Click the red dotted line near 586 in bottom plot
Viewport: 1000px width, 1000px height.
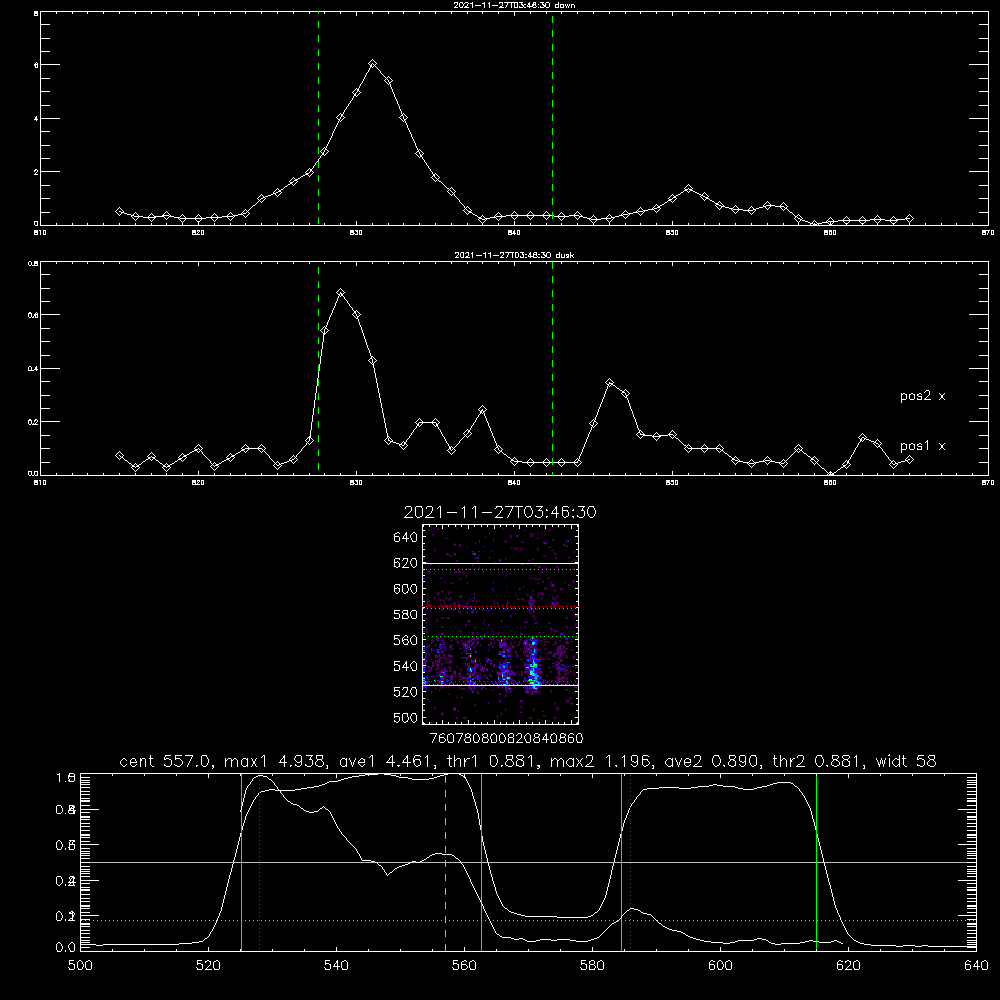click(630, 861)
